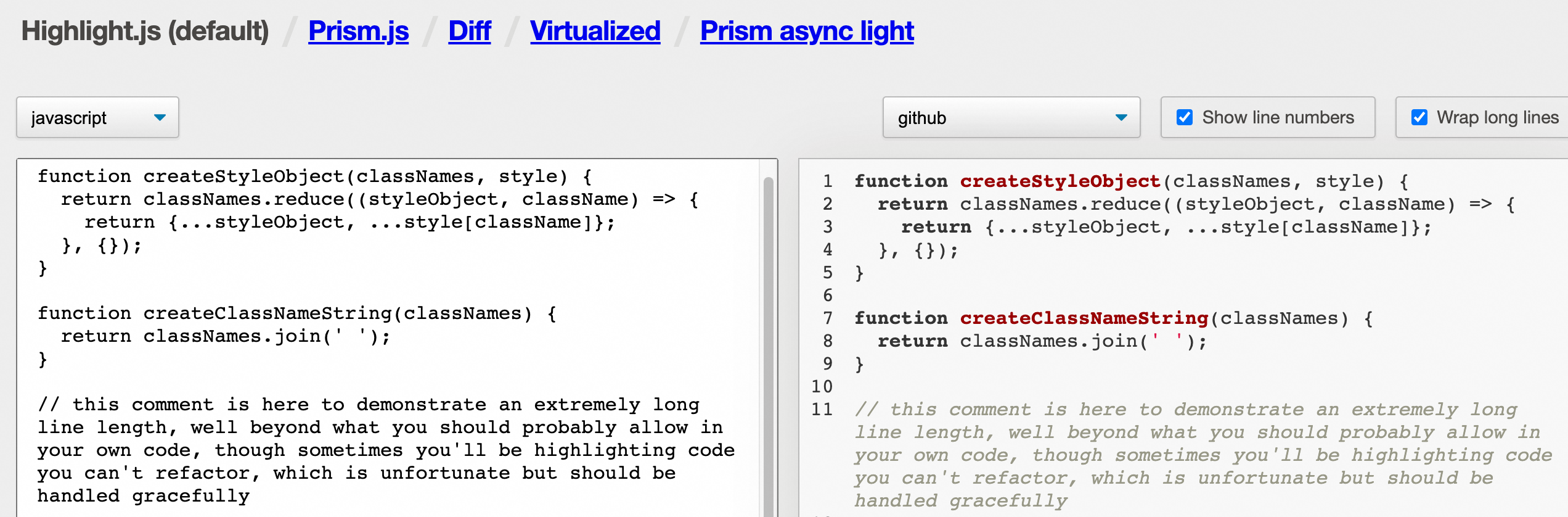Toggle the Wrap long lines checkbox

1419,117
